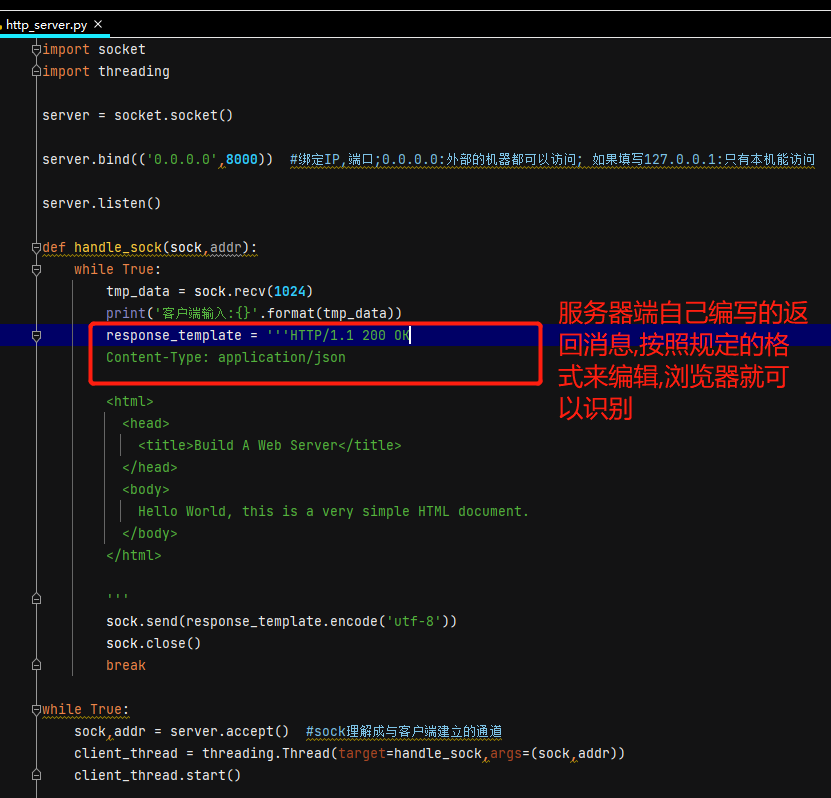831x798 pixels.
Task: Collapse the handle_sock function definition
Action: pos(36,247)
